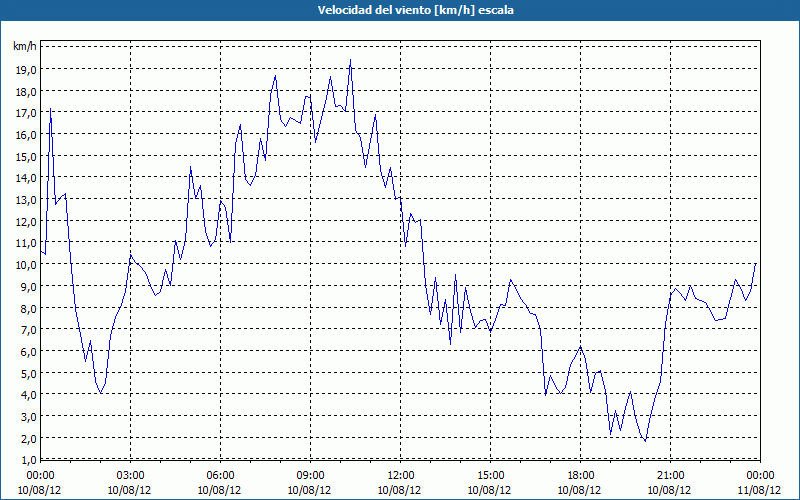Click the 12,0 y-axis value
The image size is (800, 500).
[x=26, y=221]
